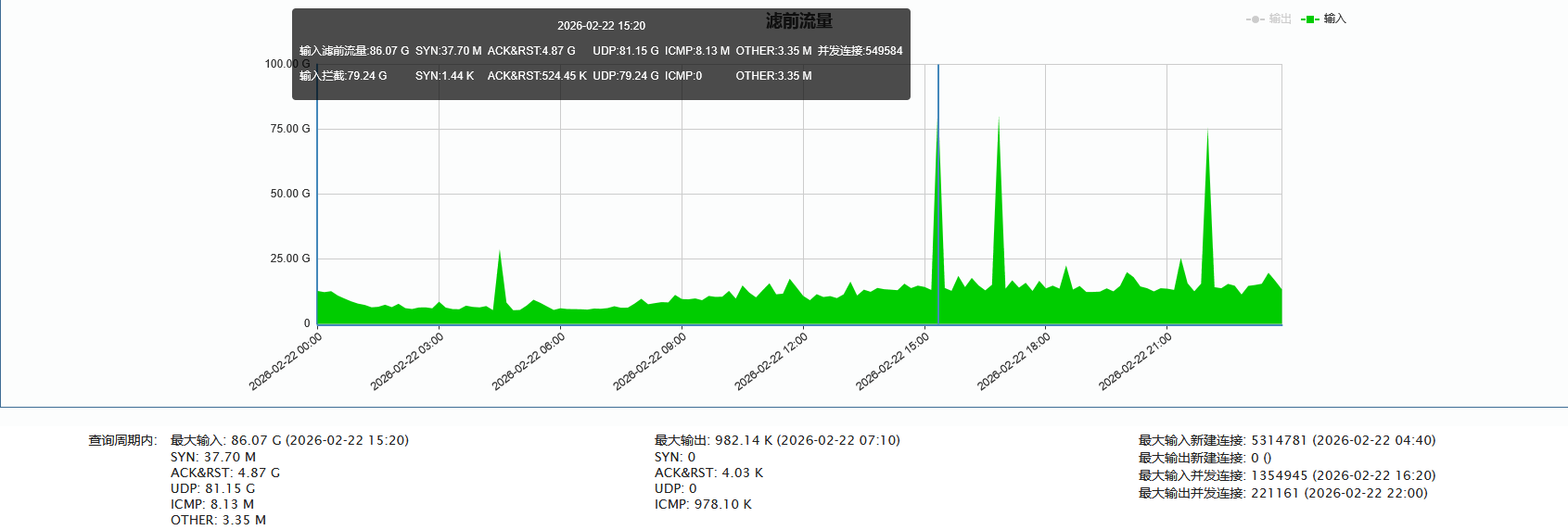The image size is (1568, 530).
Task: Click the 最大输出 982.14 K statistic
Action: click(777, 440)
